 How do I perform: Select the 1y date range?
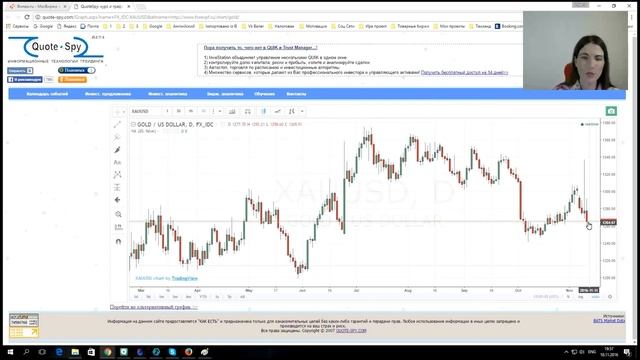click(x=217, y=297)
